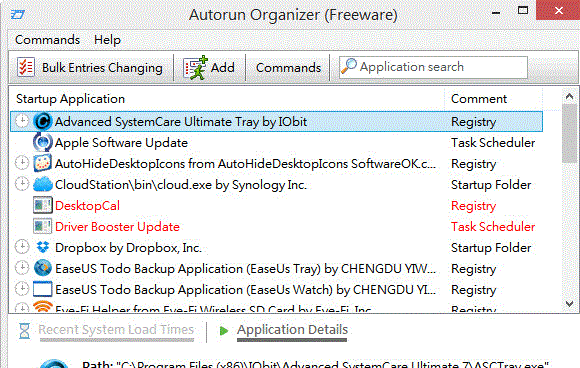The height and width of the screenshot is (368, 580).
Task: Toggle delay clock for Dropbox entry
Action: [x=22, y=247]
